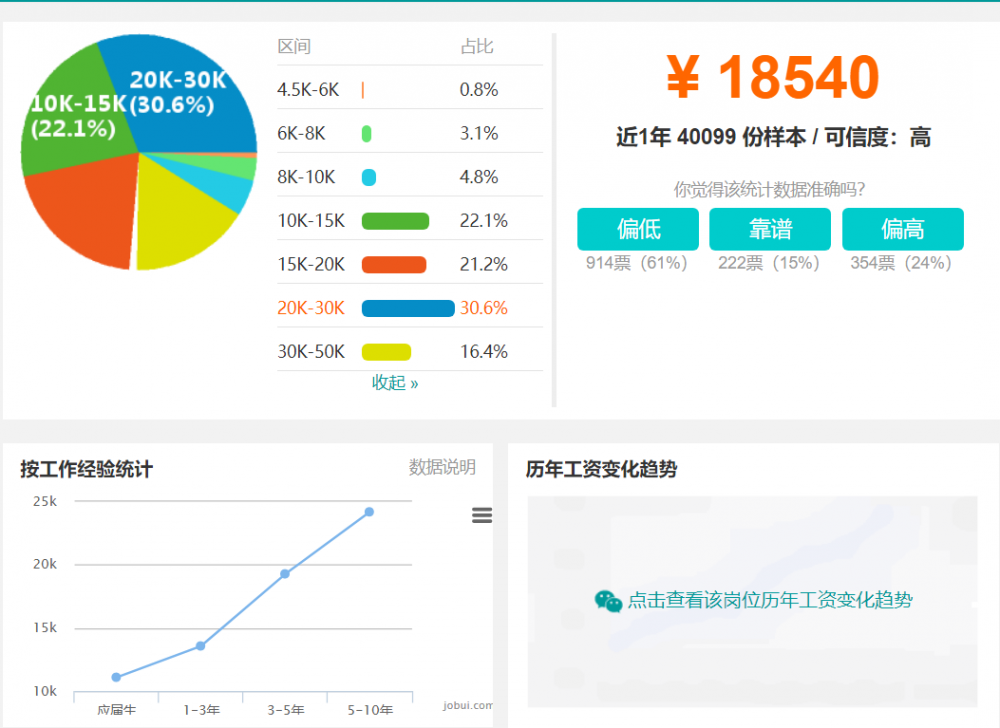
Task: Click the 靠谱 vote button
Action: coord(769,229)
